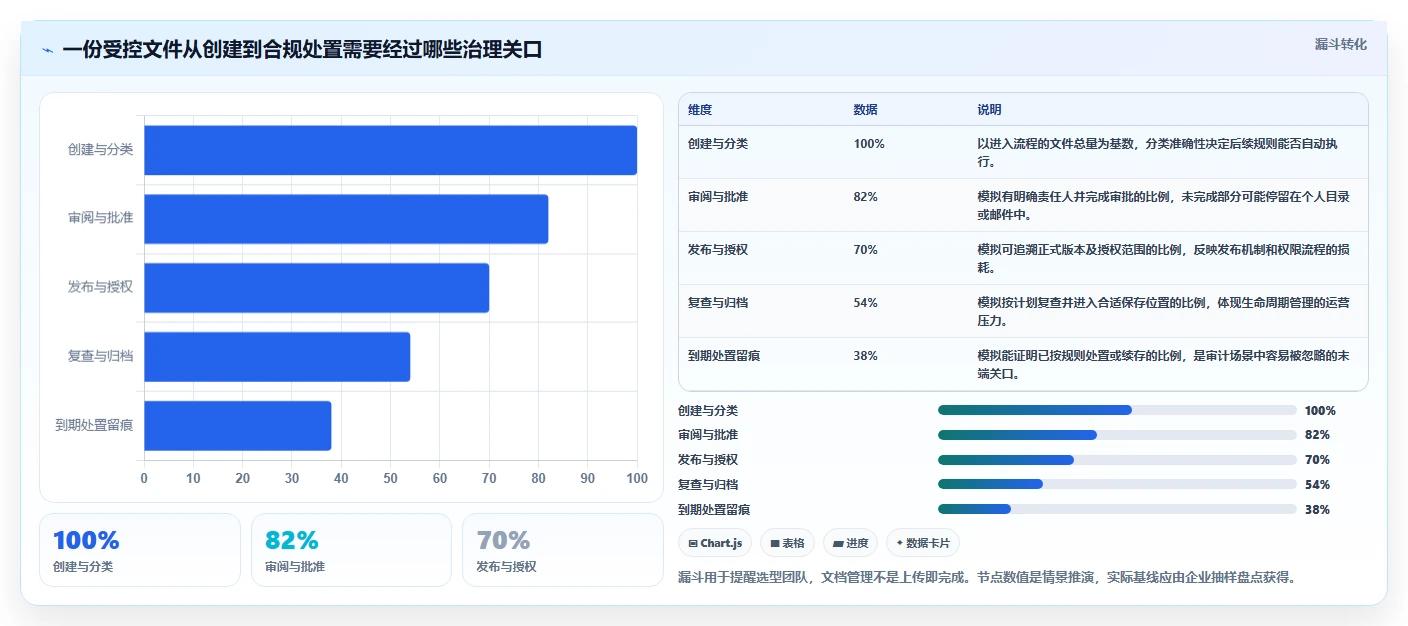The image size is (1408, 626).
Task: Click the 发布与授权 chart axis label
Action: pyautogui.click(x=100, y=287)
